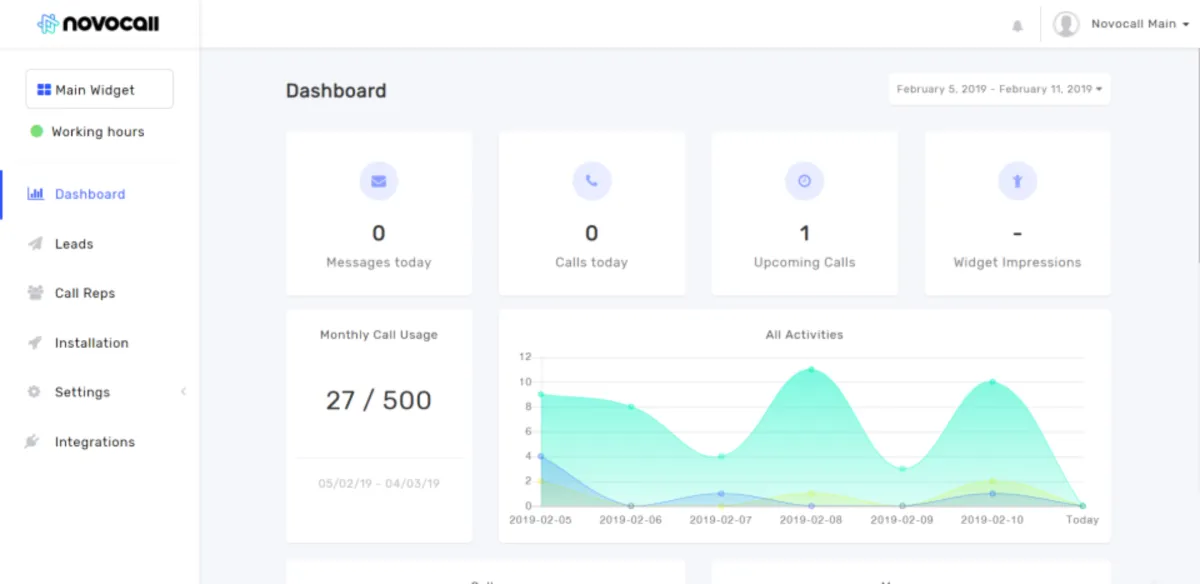
Task: Click the Novocall logo
Action: [98, 23]
